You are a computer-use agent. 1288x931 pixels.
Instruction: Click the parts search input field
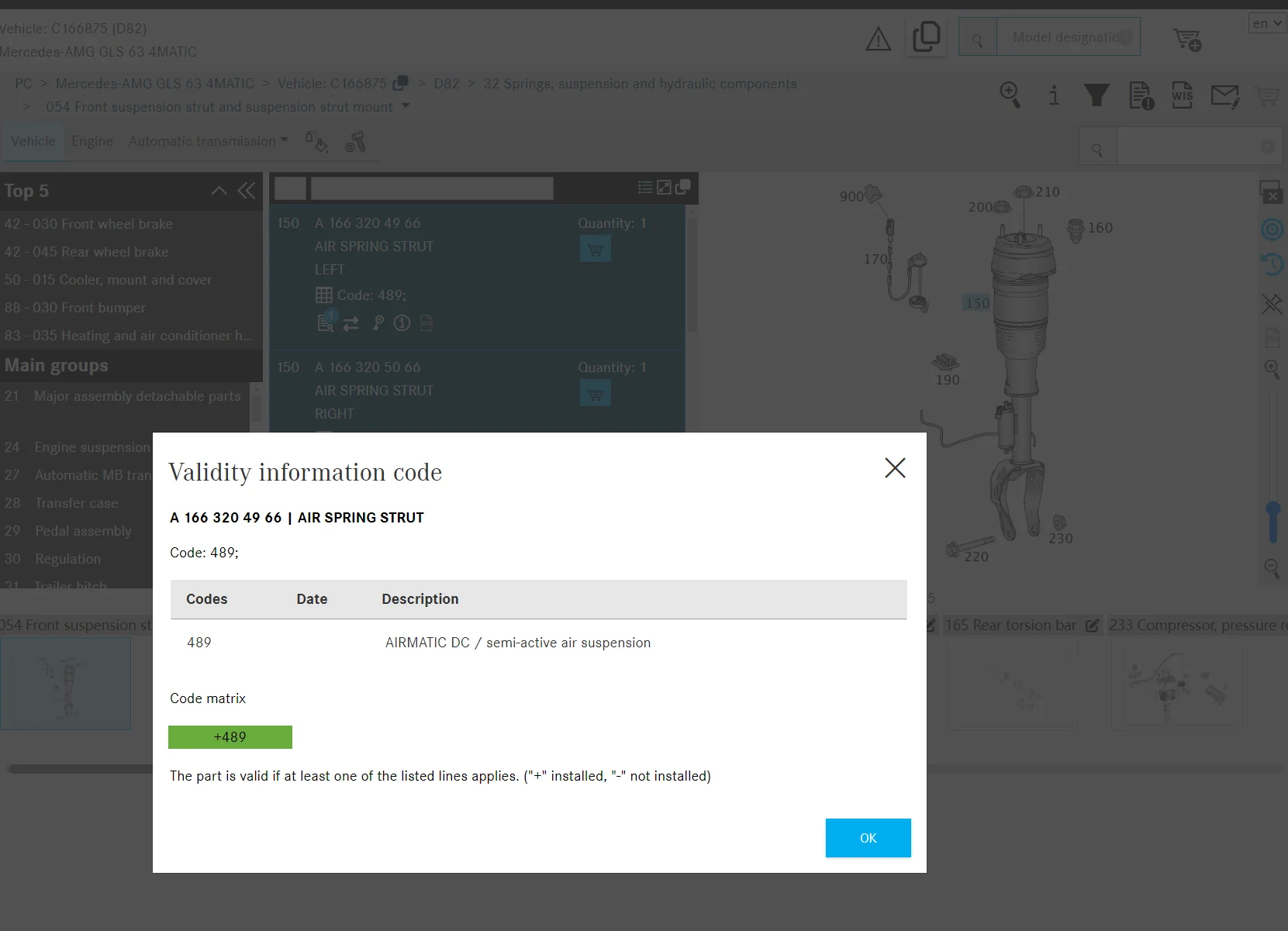(x=1198, y=147)
